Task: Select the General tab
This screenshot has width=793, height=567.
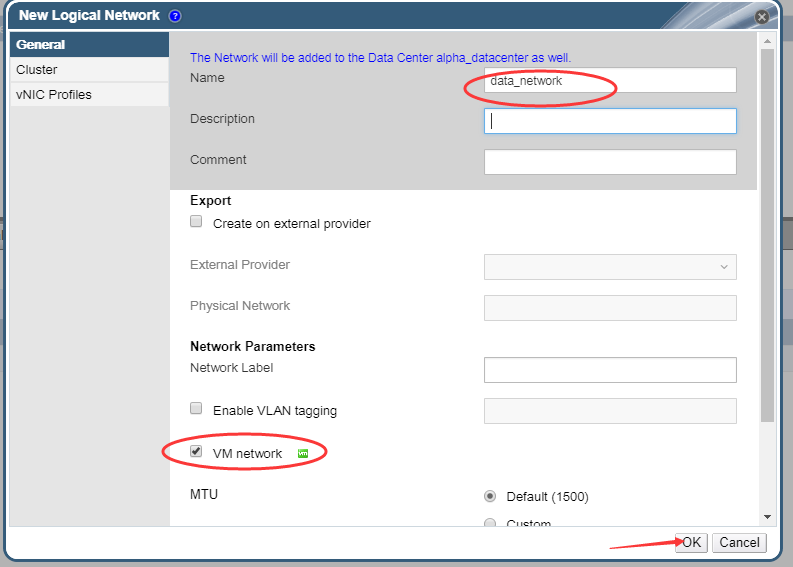Action: 89,45
